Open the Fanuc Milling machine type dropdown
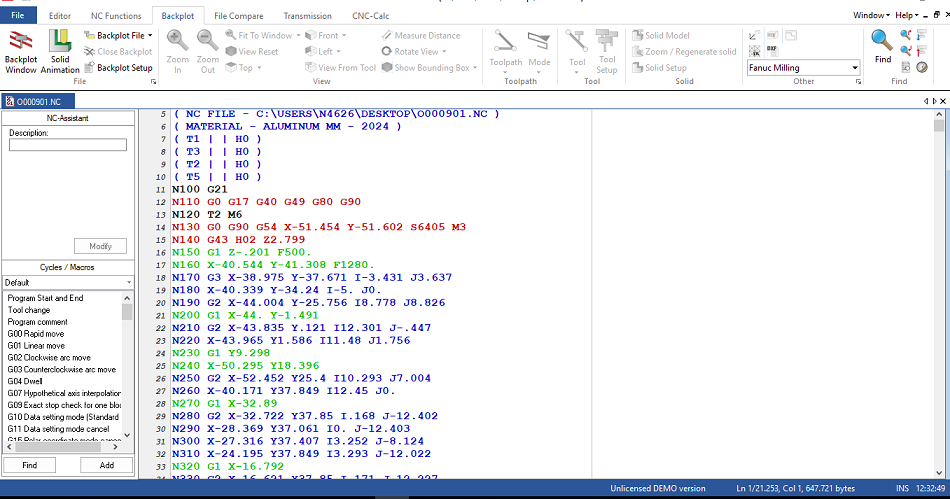 [855, 68]
